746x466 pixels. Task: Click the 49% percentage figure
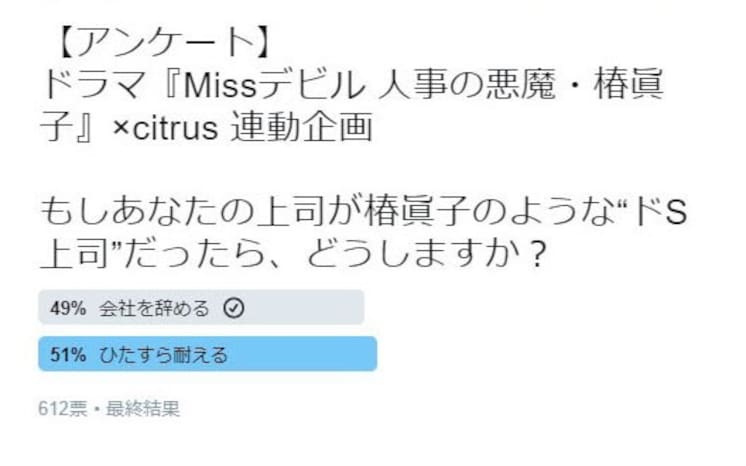[x=68, y=308]
